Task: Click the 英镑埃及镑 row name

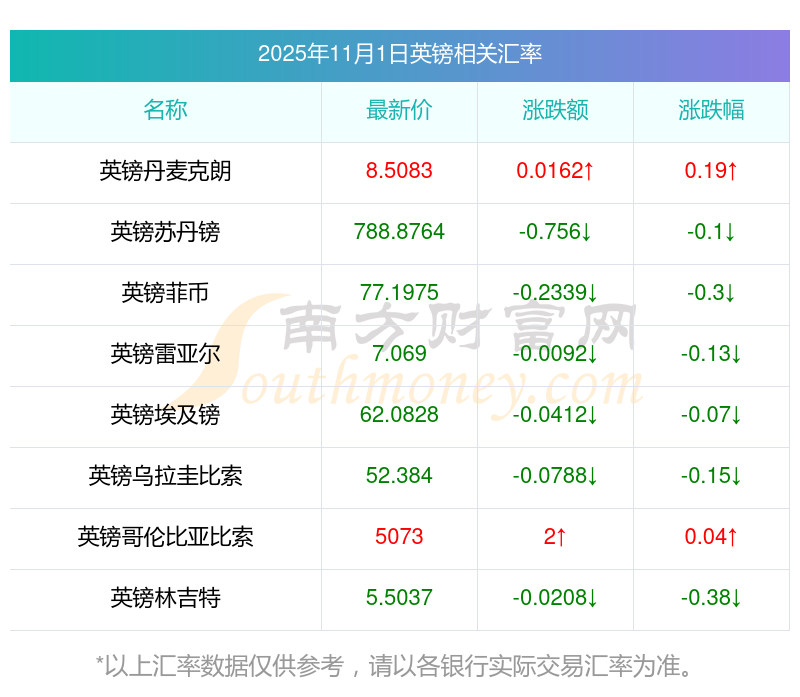Action: click(x=165, y=415)
